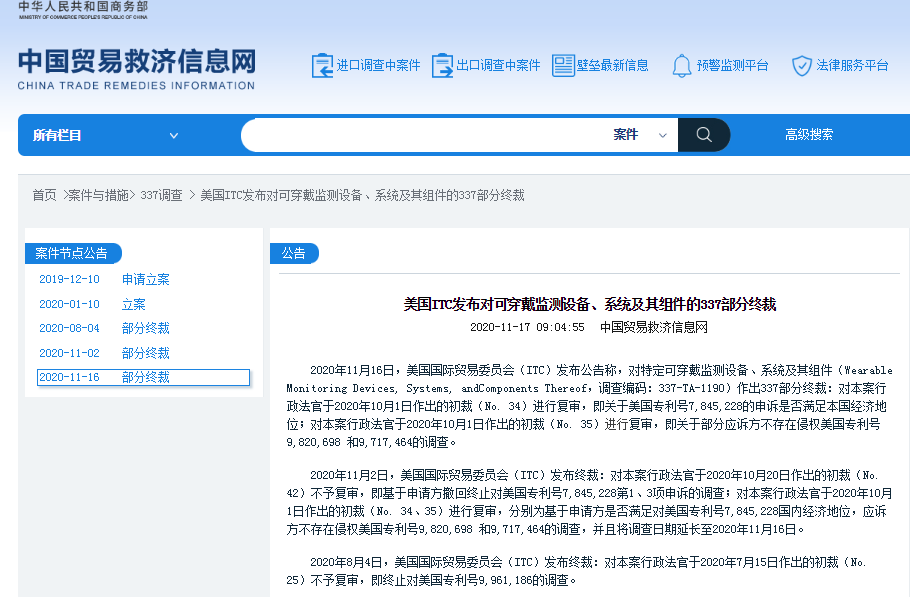Click the paragraph starting 2020年11月16日
The height and width of the screenshot is (597, 910).
[x=589, y=406]
